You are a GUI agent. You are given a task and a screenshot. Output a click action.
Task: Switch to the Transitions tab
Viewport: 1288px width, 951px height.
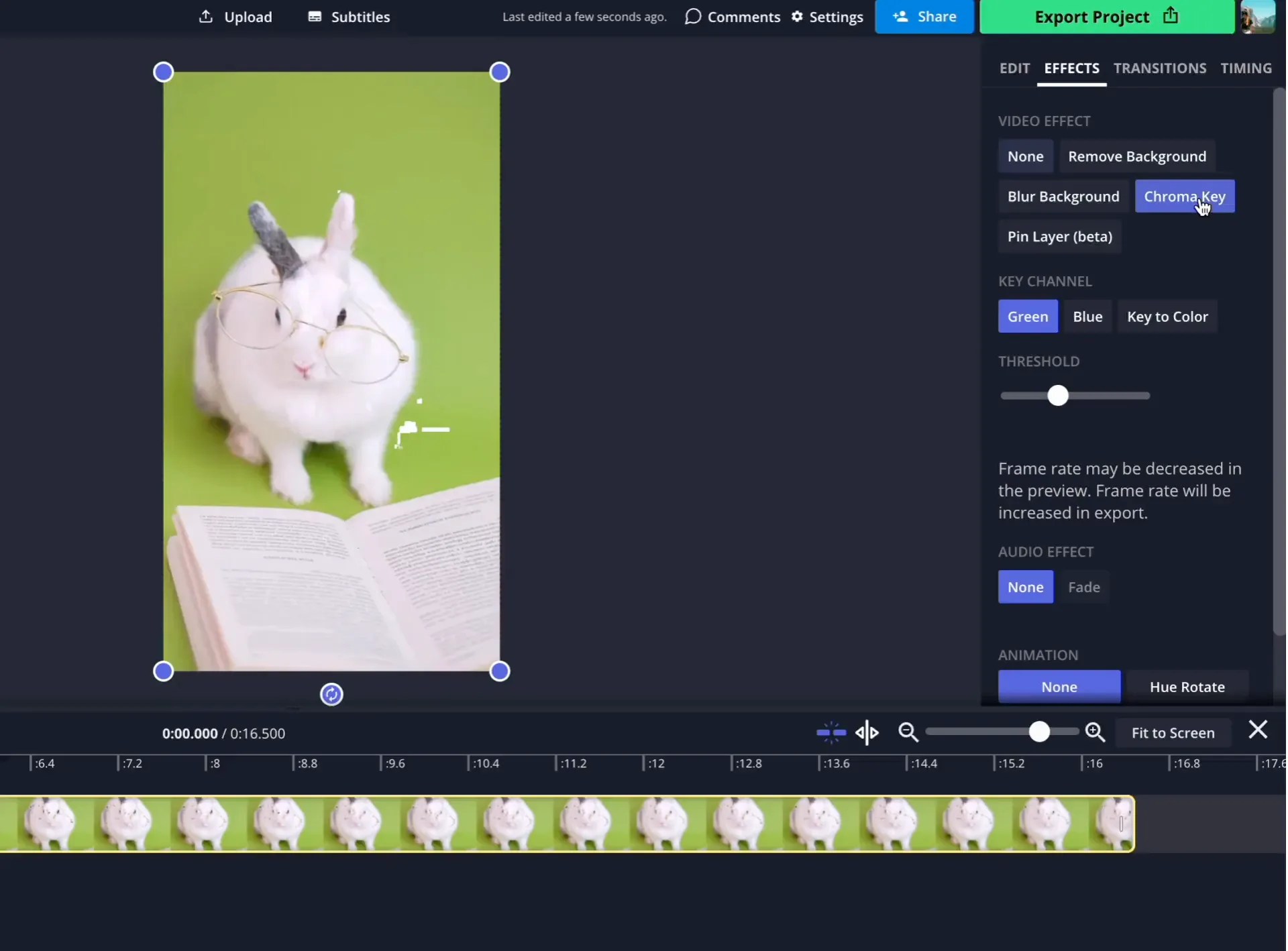(1160, 68)
